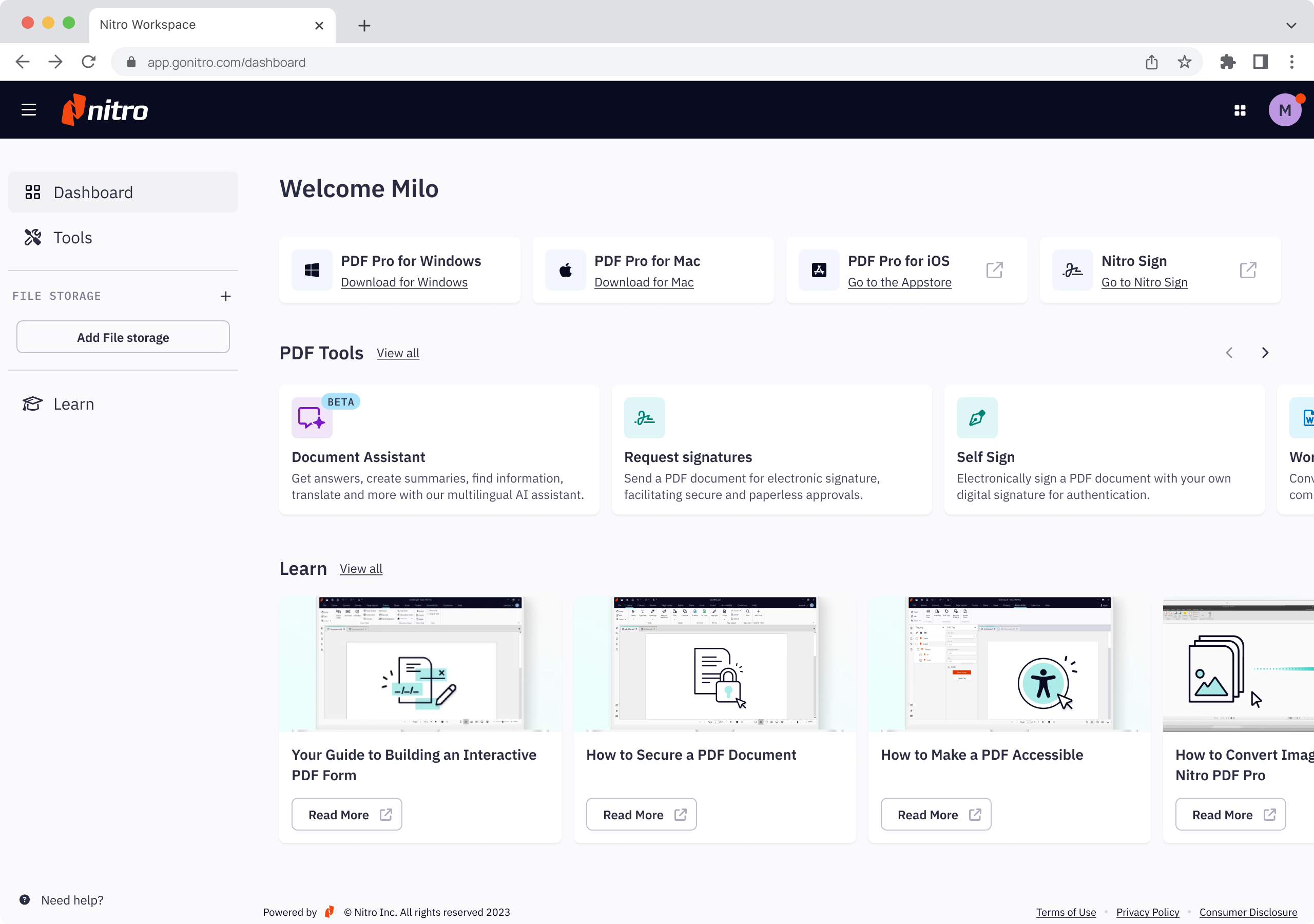Screen dimensions: 1314x924
Task: Open the Download for Mac link
Action: (x=643, y=282)
